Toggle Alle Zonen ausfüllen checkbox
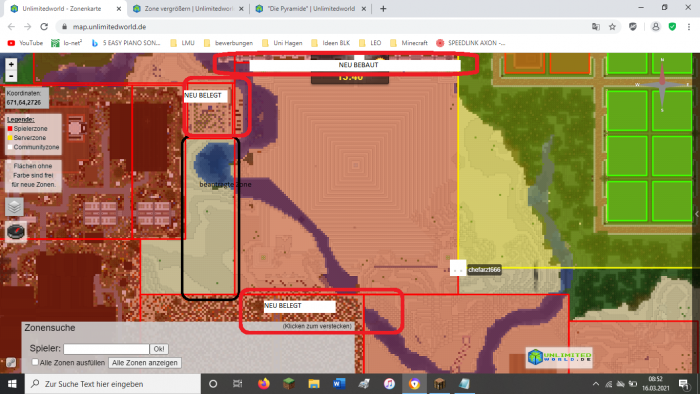Image resolution: width=700 pixels, height=394 pixels. pyautogui.click(x=35, y=362)
